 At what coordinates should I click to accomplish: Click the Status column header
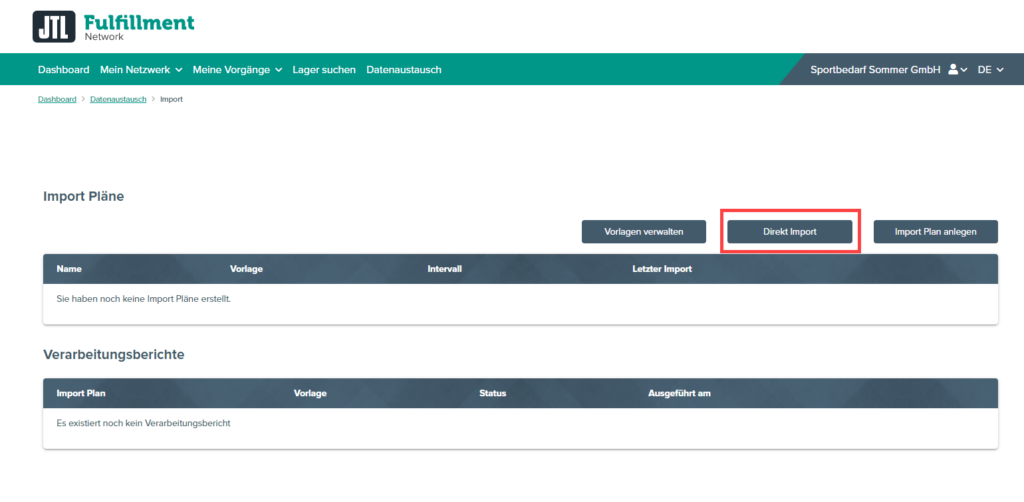[492, 393]
